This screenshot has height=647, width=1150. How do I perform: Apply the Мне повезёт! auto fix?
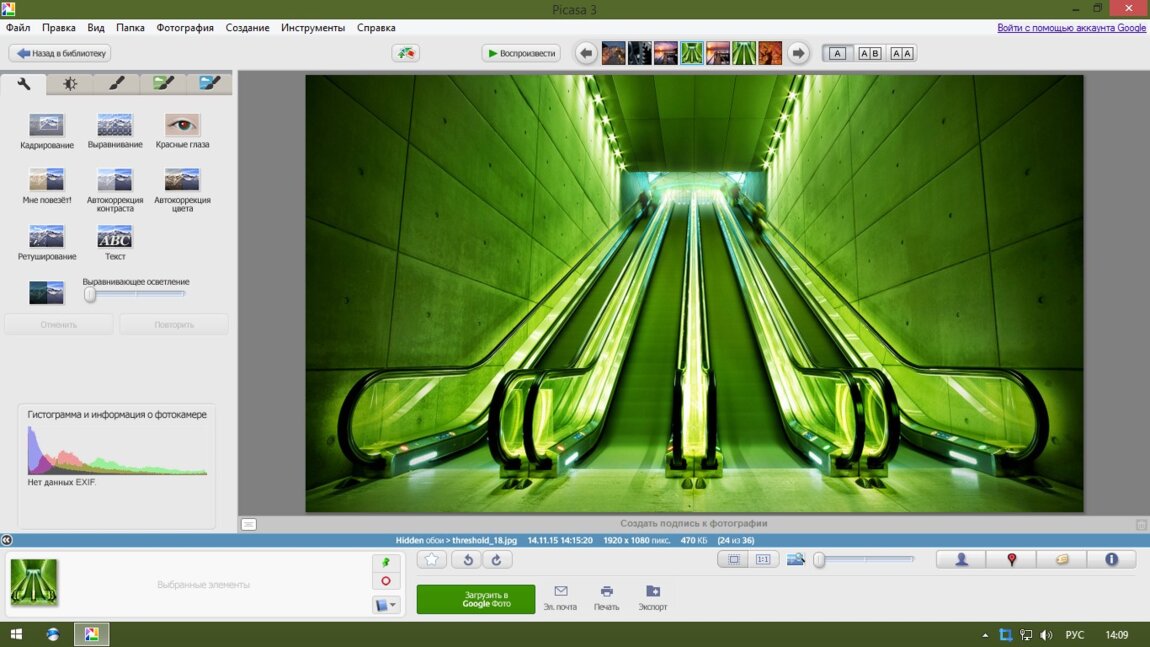point(47,181)
